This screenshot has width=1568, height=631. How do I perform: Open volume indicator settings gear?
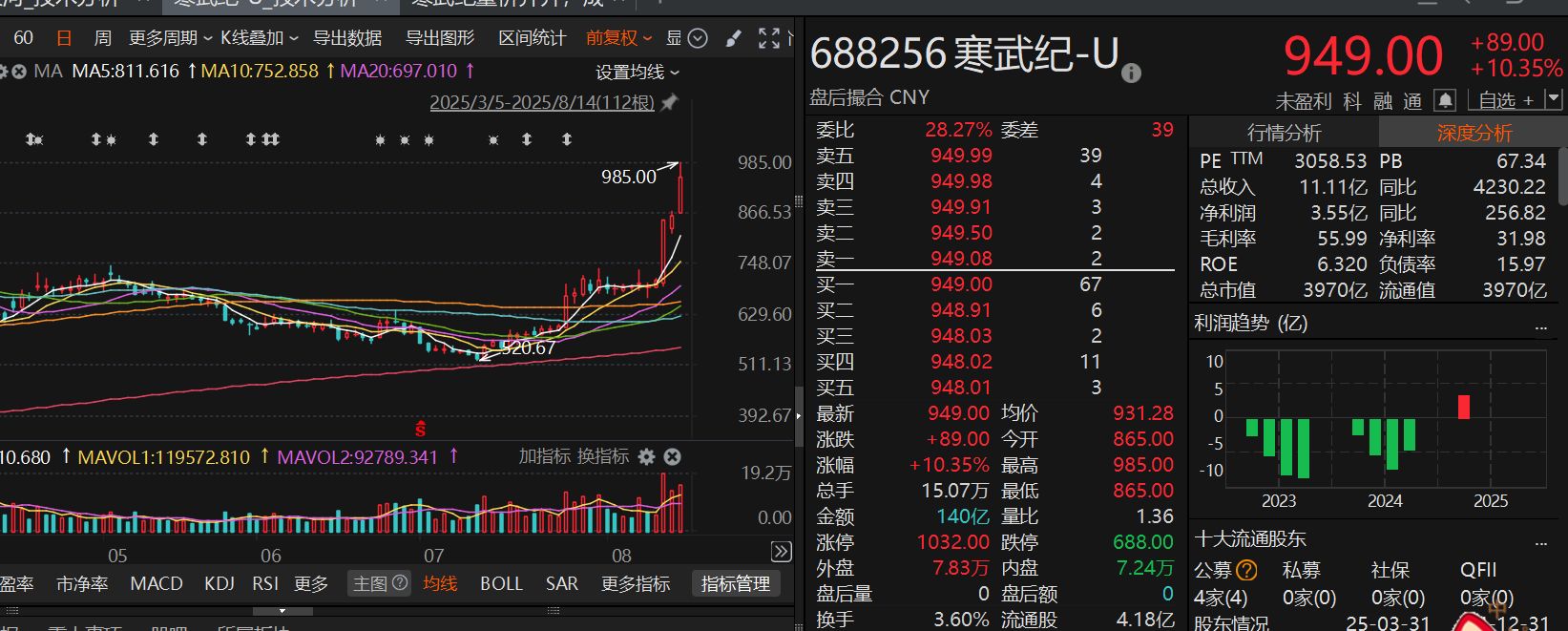(x=646, y=457)
